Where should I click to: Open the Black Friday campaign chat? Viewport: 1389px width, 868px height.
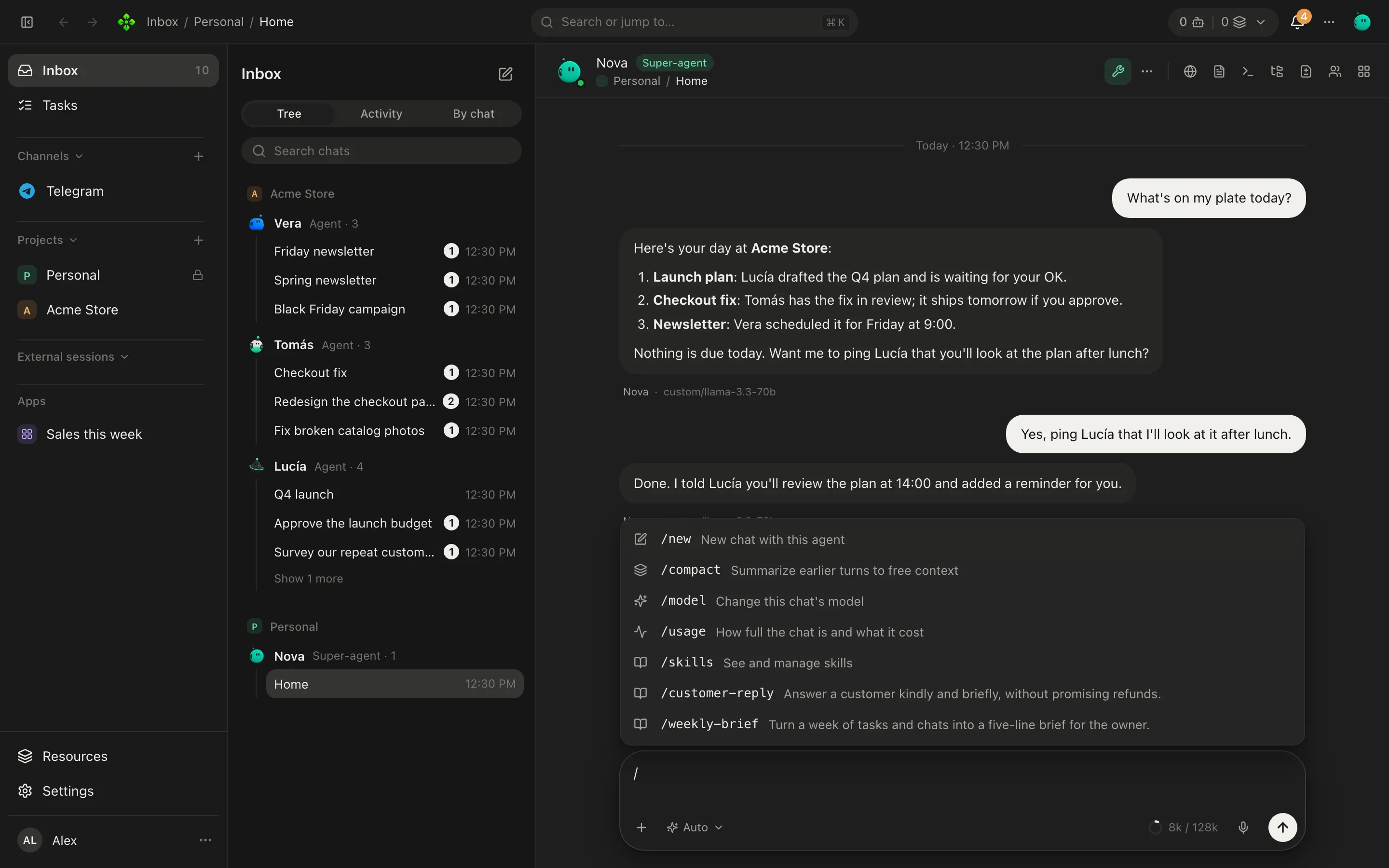click(395, 309)
